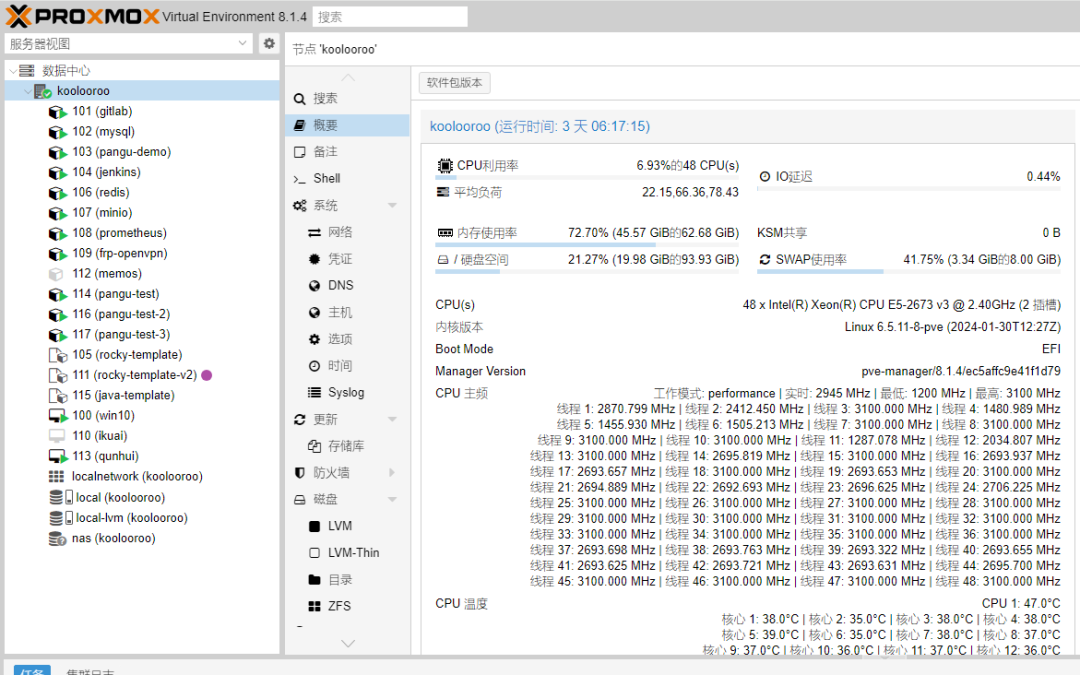
Task: Select the Network menu item
Action: (340, 233)
